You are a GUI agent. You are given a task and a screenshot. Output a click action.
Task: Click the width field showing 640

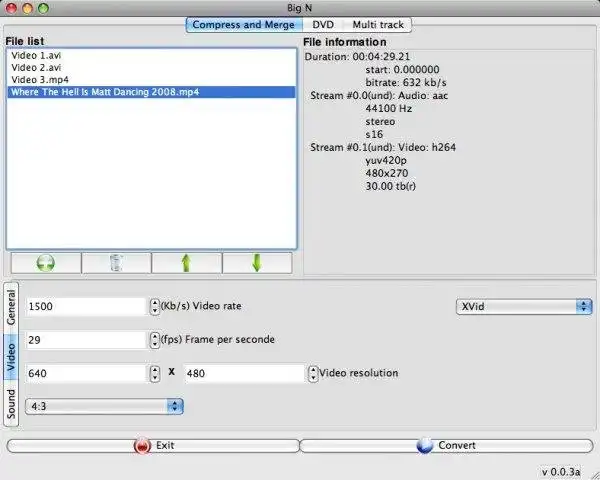pyautogui.click(x=86, y=373)
